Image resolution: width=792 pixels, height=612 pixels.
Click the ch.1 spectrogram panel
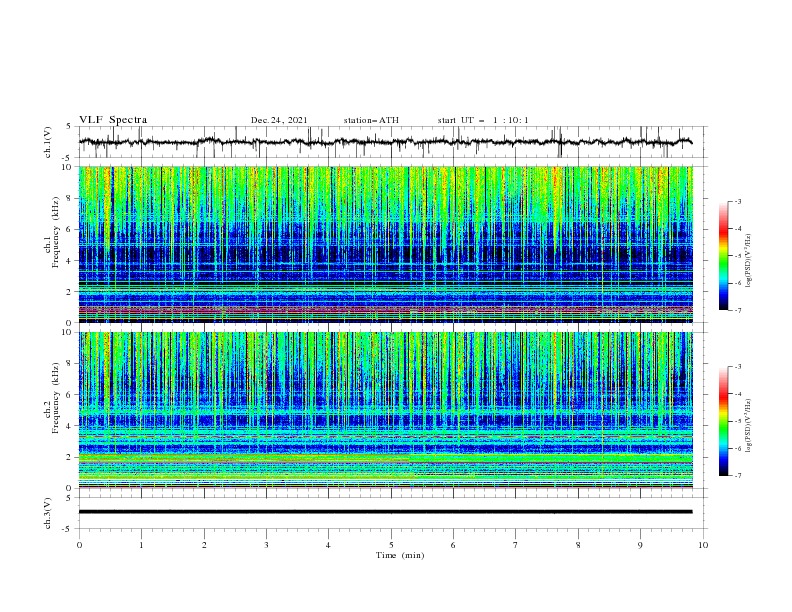click(x=386, y=244)
